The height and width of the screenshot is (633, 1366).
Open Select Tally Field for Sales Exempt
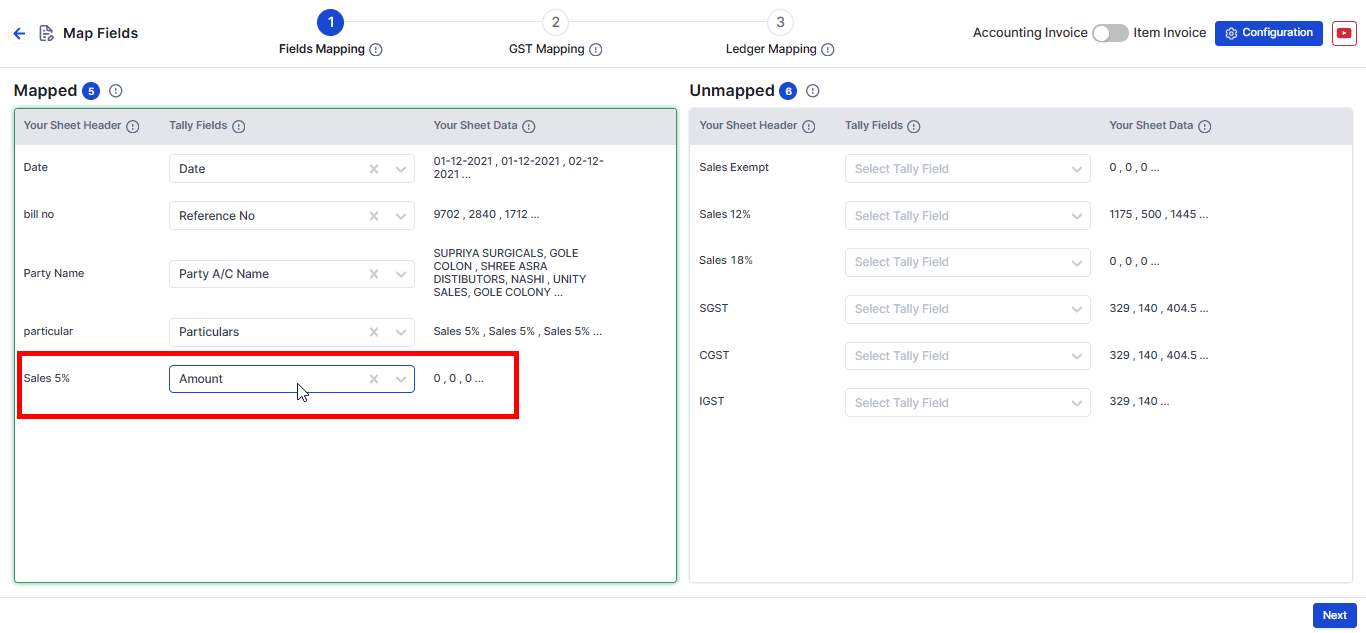tap(967, 169)
